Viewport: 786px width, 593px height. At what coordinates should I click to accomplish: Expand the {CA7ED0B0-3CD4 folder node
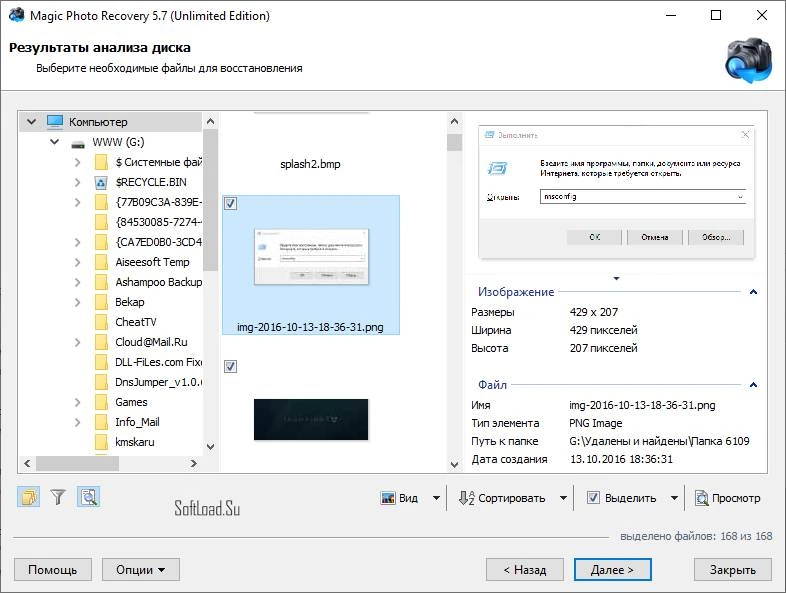tap(78, 242)
